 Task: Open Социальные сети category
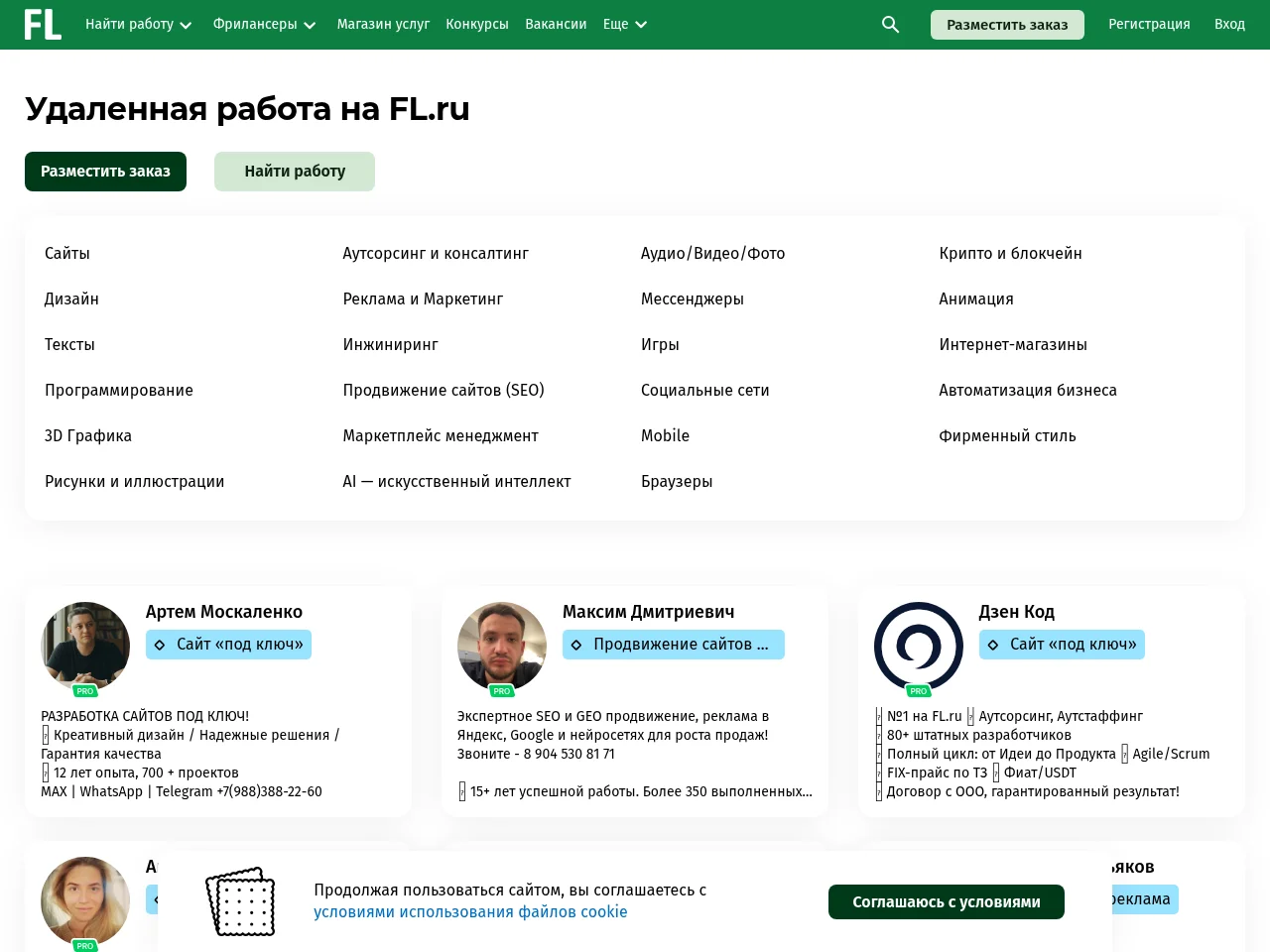pyautogui.click(x=705, y=391)
